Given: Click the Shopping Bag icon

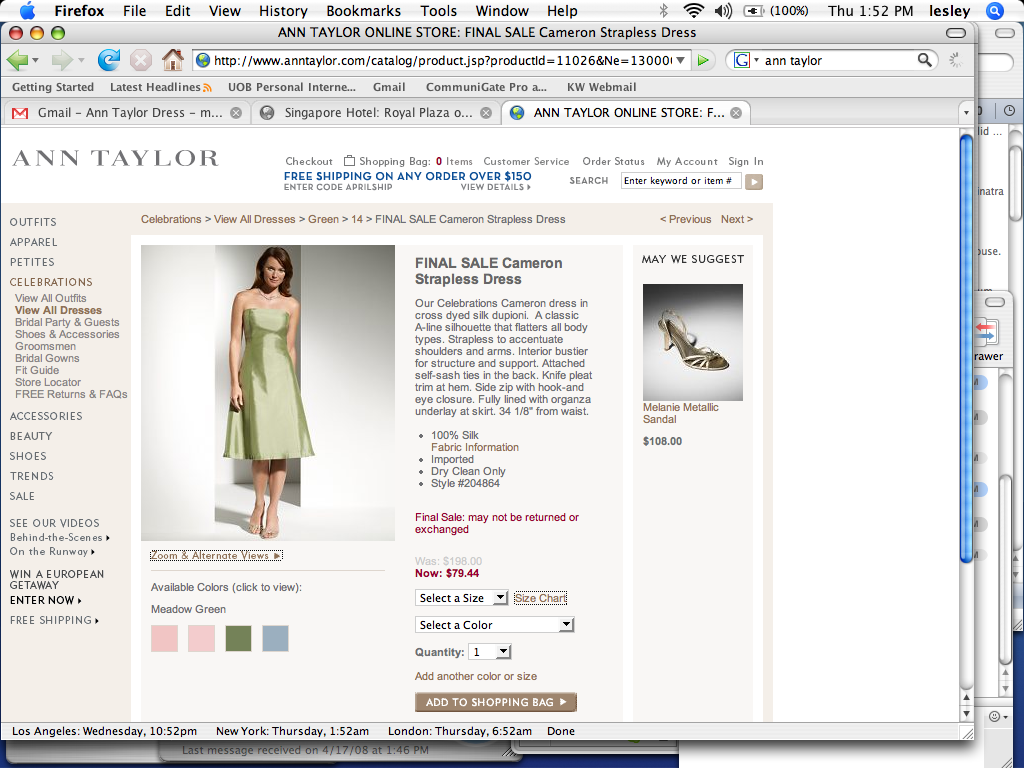Looking at the screenshot, I should 350,161.
